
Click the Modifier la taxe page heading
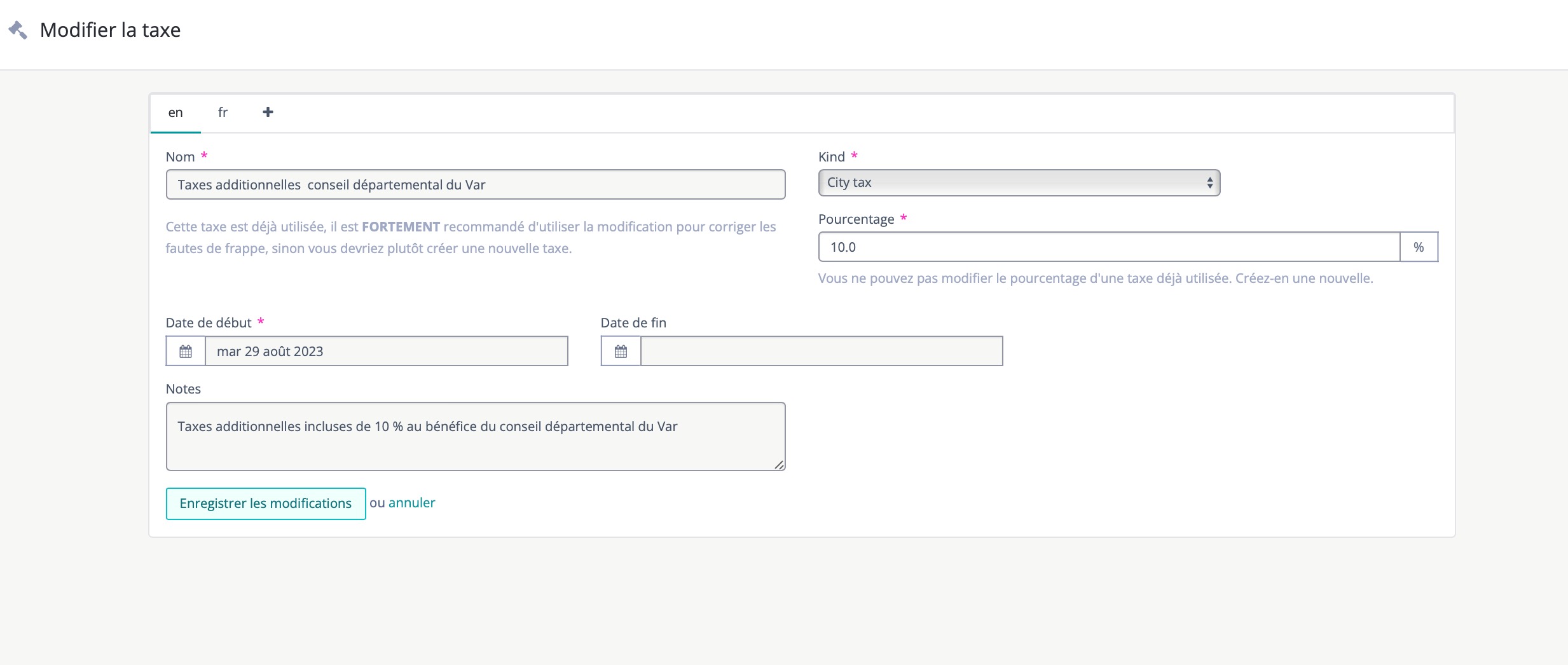[x=110, y=30]
